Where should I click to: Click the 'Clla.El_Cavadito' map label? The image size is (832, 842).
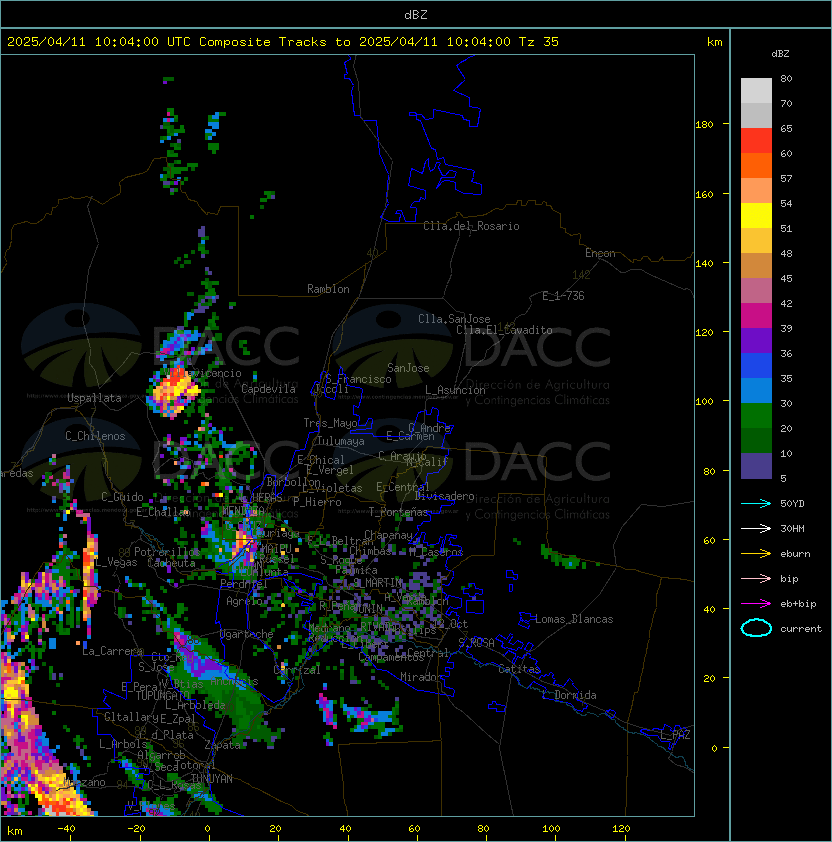coord(504,330)
